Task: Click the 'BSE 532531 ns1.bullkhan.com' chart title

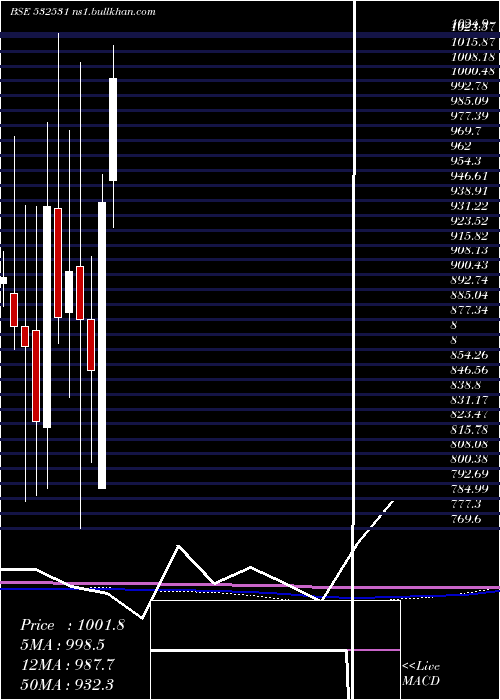Action: point(83,12)
